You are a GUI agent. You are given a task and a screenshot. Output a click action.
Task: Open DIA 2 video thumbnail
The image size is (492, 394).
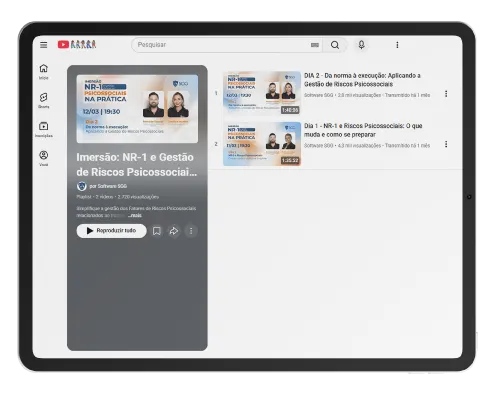[262, 93]
